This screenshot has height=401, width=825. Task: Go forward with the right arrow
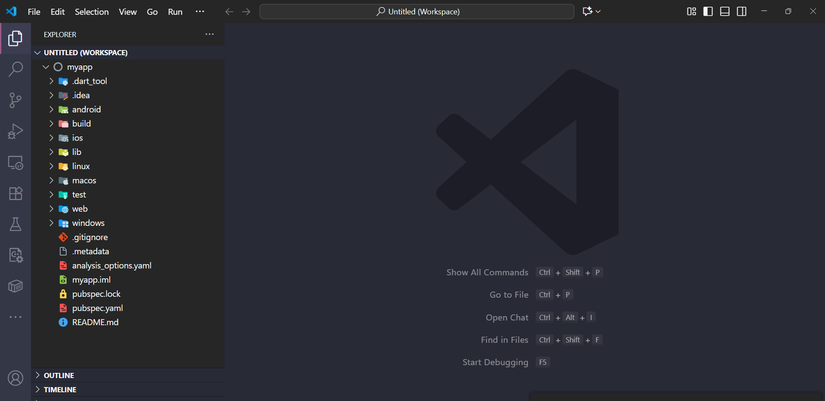[x=246, y=12]
